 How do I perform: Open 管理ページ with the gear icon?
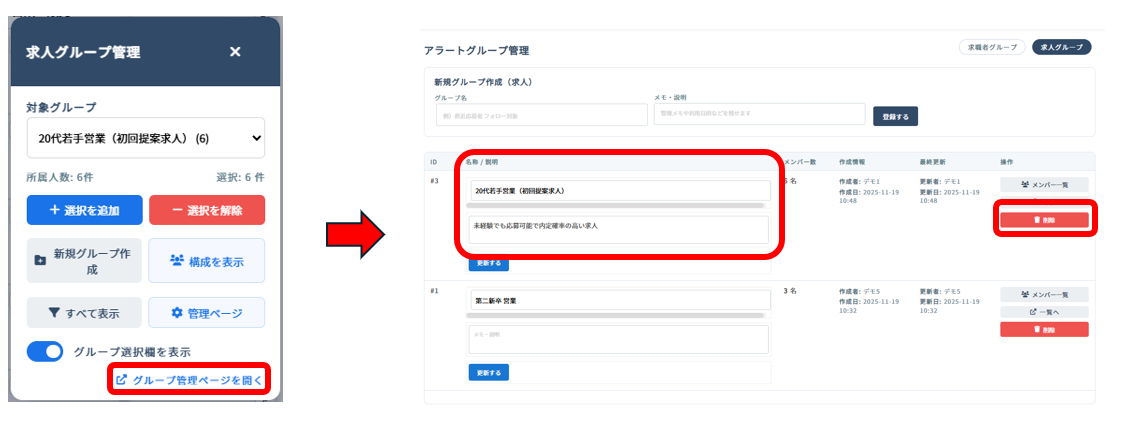pyautogui.click(x=207, y=313)
